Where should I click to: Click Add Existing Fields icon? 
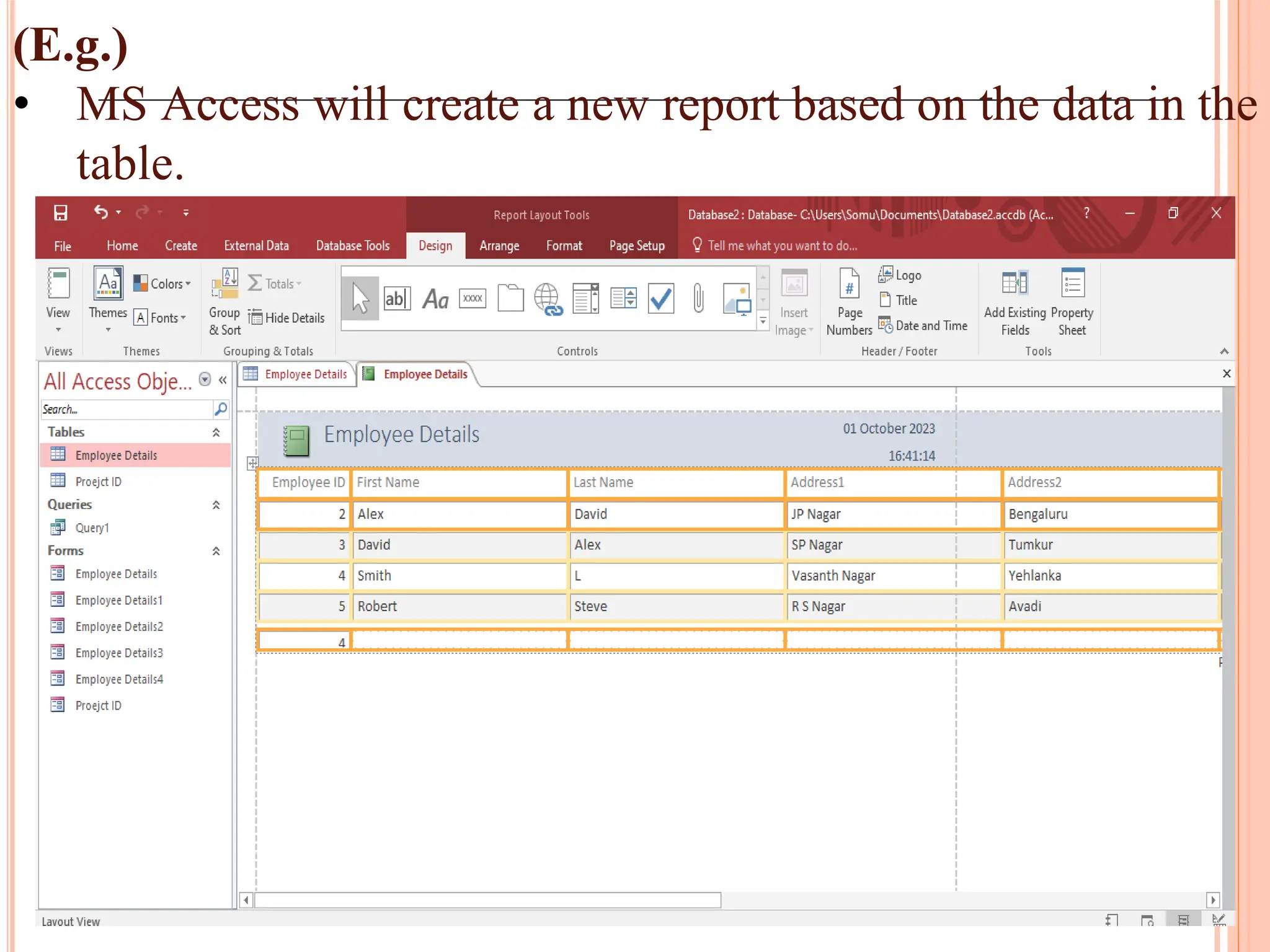point(1015,283)
